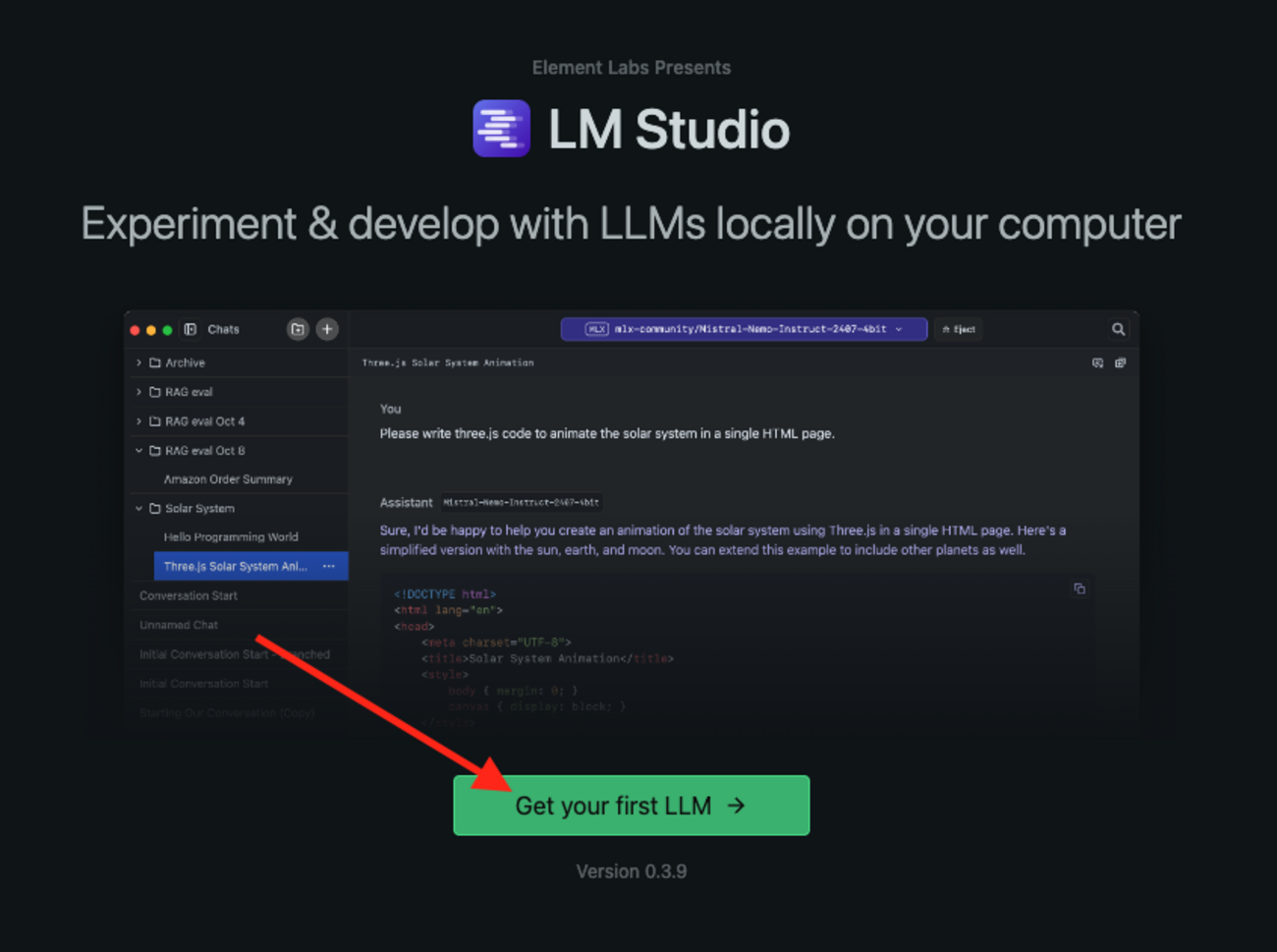Click the LM Studio logo icon

[x=501, y=129]
